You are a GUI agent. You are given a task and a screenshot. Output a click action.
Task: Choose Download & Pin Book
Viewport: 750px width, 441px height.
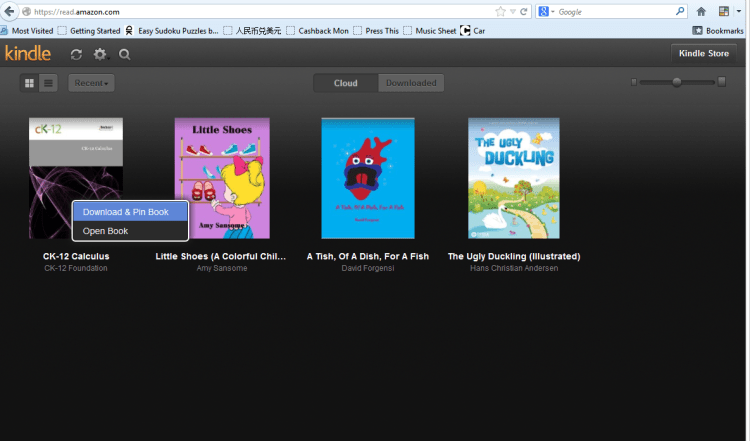[130, 212]
